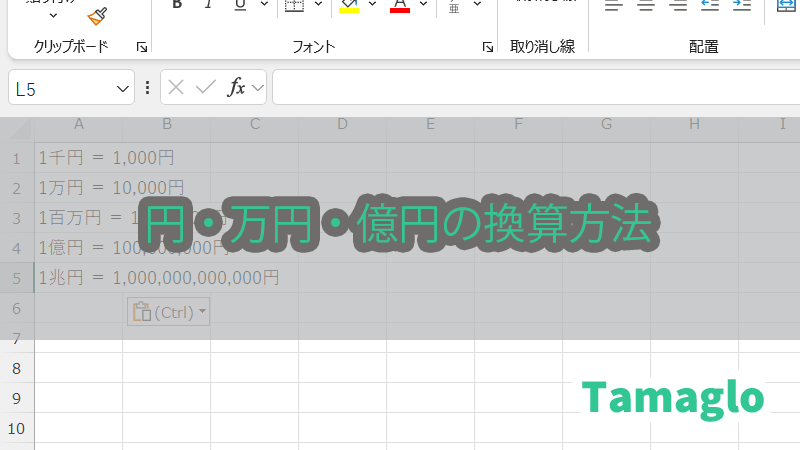Open the Name Box dropdown
The image size is (800, 450).
click(x=123, y=88)
